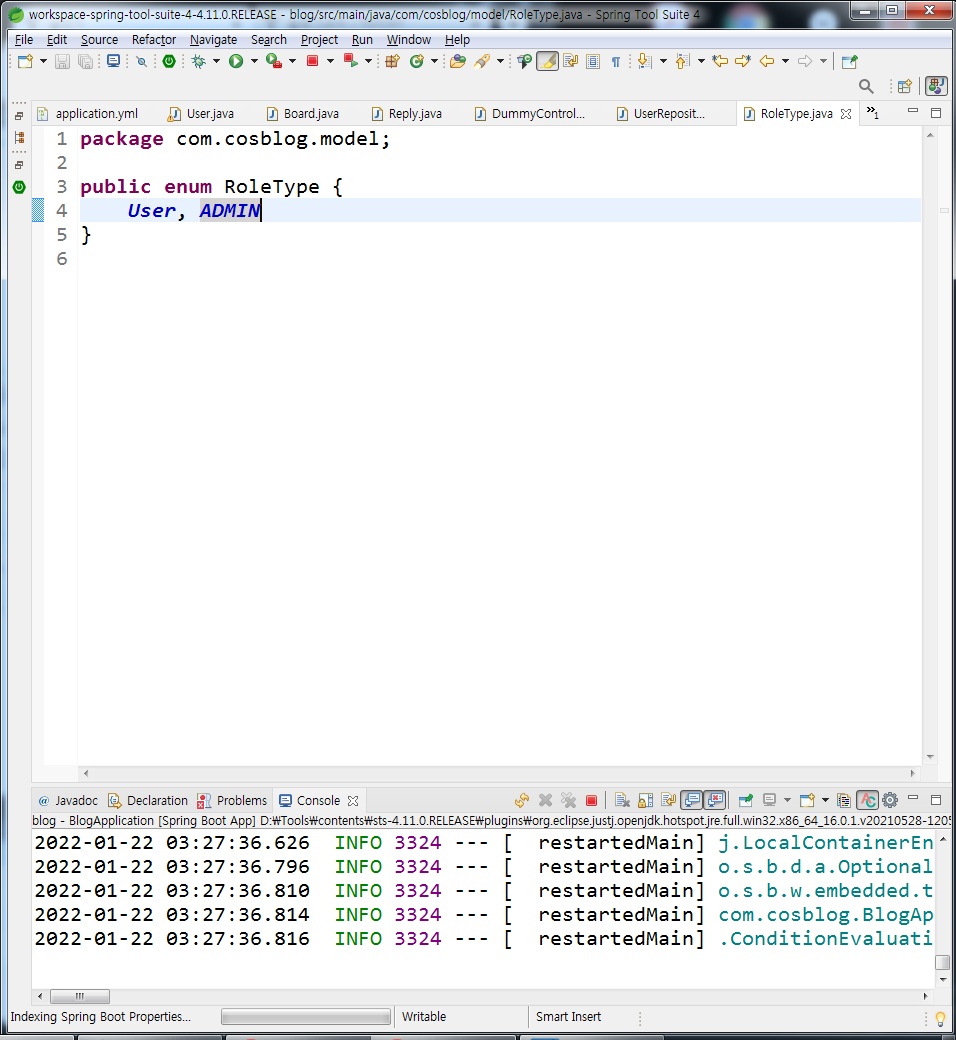Image resolution: width=956 pixels, height=1040 pixels.
Task: Open Display Selected Console dropdown arrow
Action: (x=787, y=801)
